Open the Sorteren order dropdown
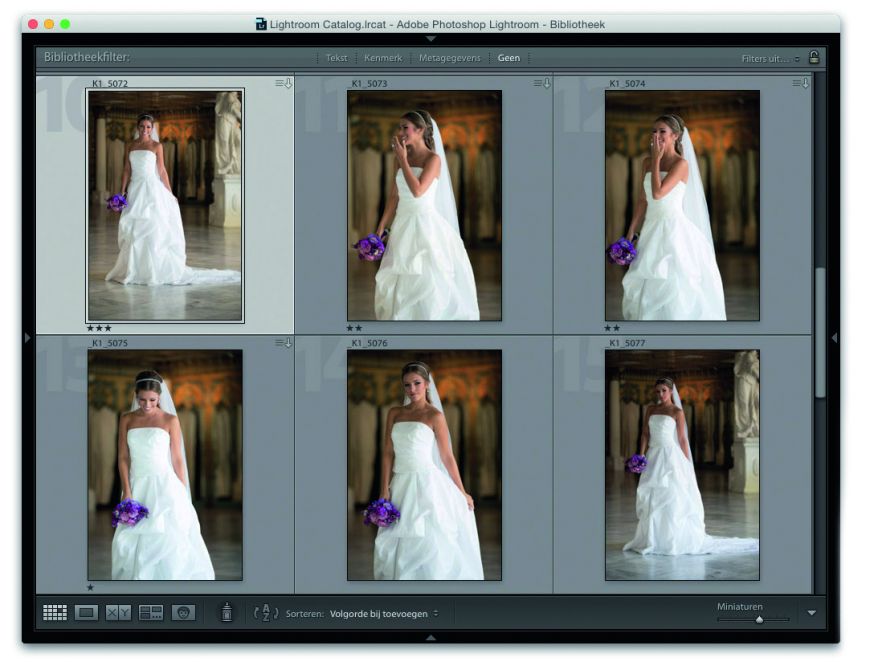This screenshot has height=666, width=874. click(384, 613)
